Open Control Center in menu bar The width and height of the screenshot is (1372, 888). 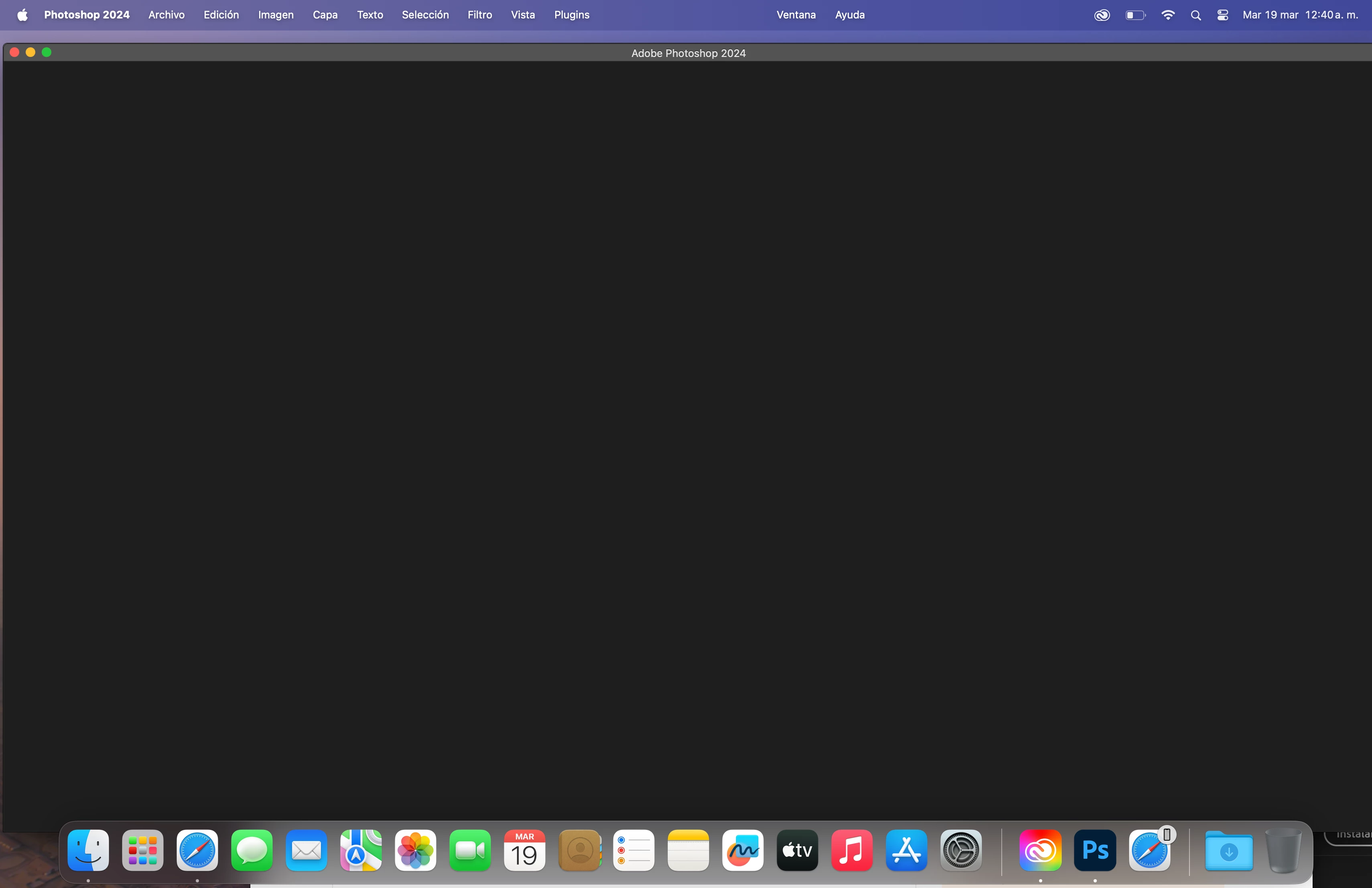click(1222, 16)
